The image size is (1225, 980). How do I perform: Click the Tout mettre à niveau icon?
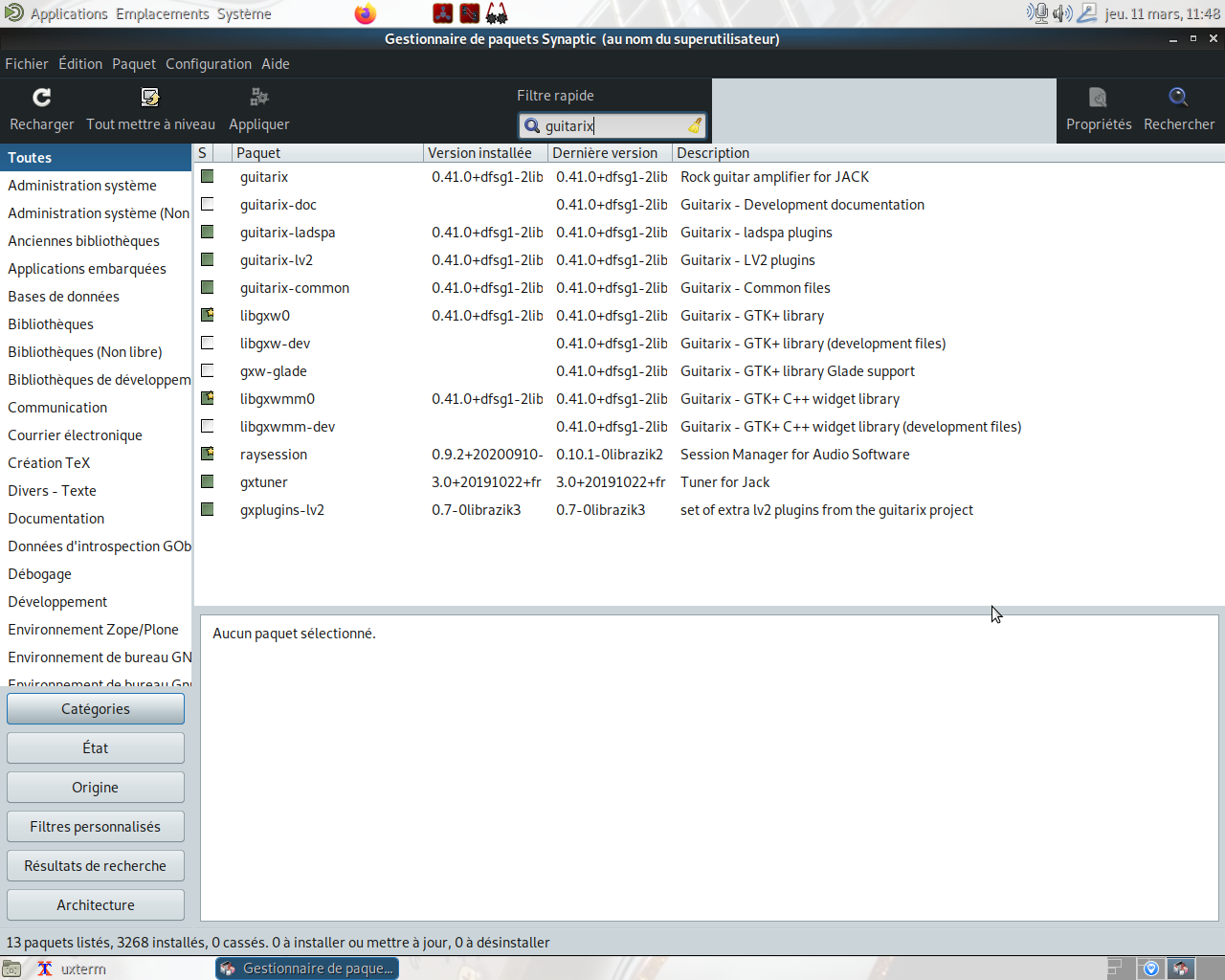[x=150, y=98]
